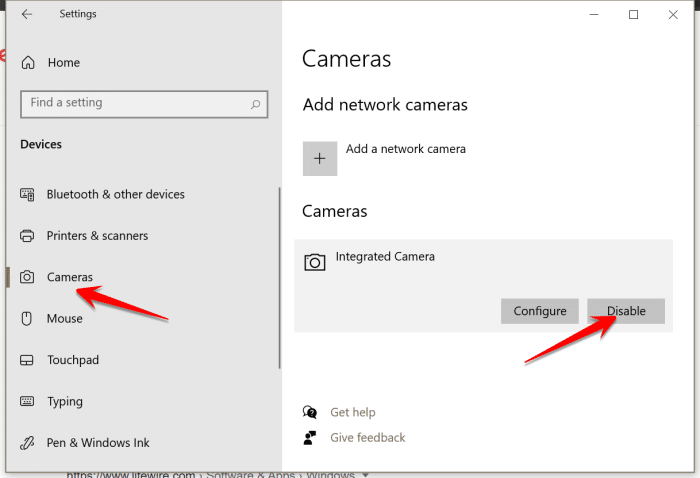This screenshot has width=700, height=478.
Task: Click the Mouse icon in the sidebar
Action: 27,318
